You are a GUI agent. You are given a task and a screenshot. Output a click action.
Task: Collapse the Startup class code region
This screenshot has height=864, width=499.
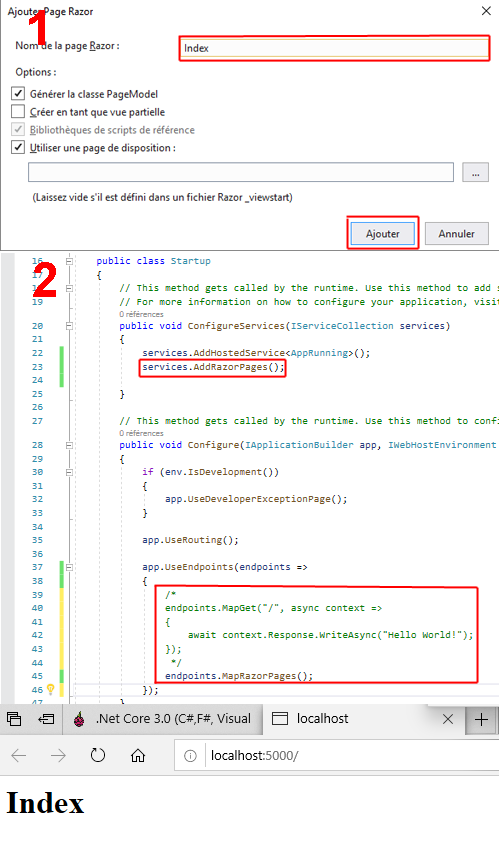point(69,261)
